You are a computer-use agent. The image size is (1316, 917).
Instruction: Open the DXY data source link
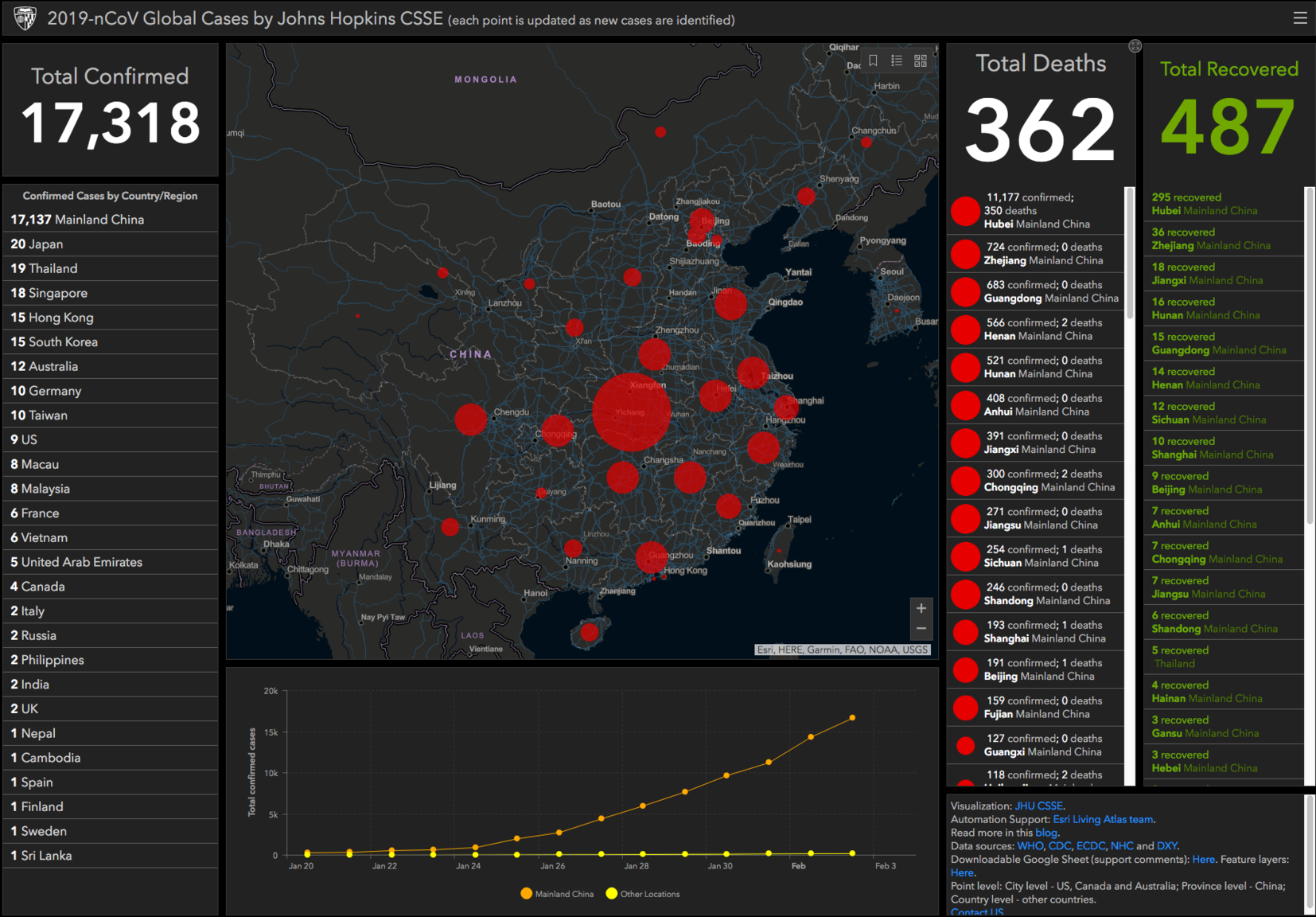(1167, 845)
